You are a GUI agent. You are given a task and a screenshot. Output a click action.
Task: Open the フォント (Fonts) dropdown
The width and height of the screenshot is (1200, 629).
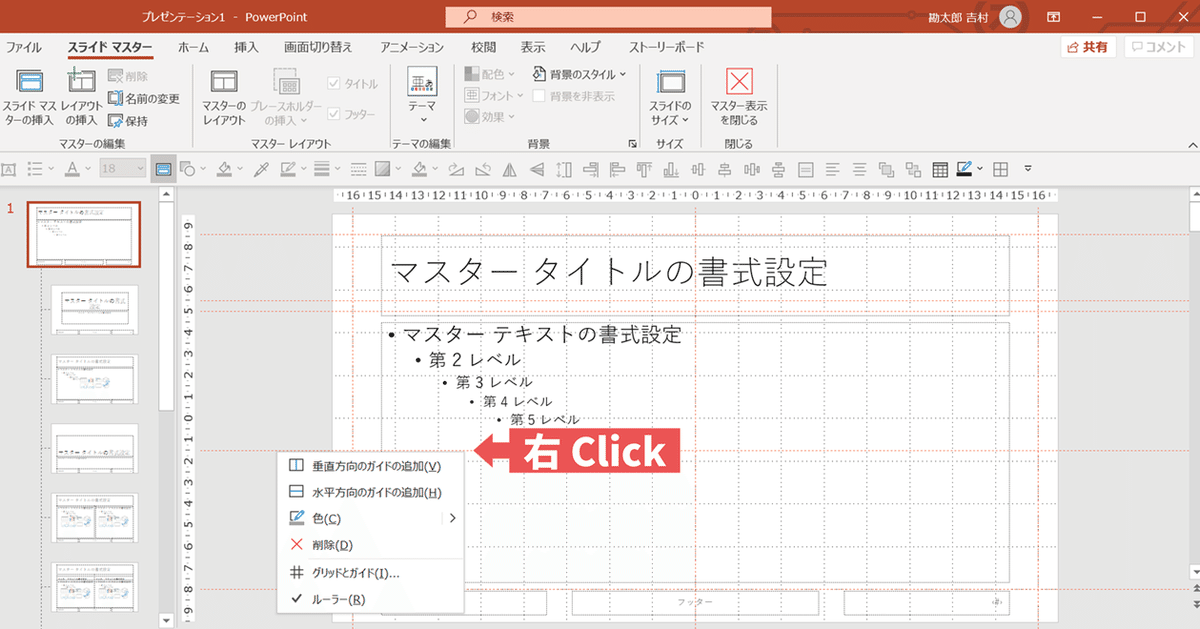(494, 96)
